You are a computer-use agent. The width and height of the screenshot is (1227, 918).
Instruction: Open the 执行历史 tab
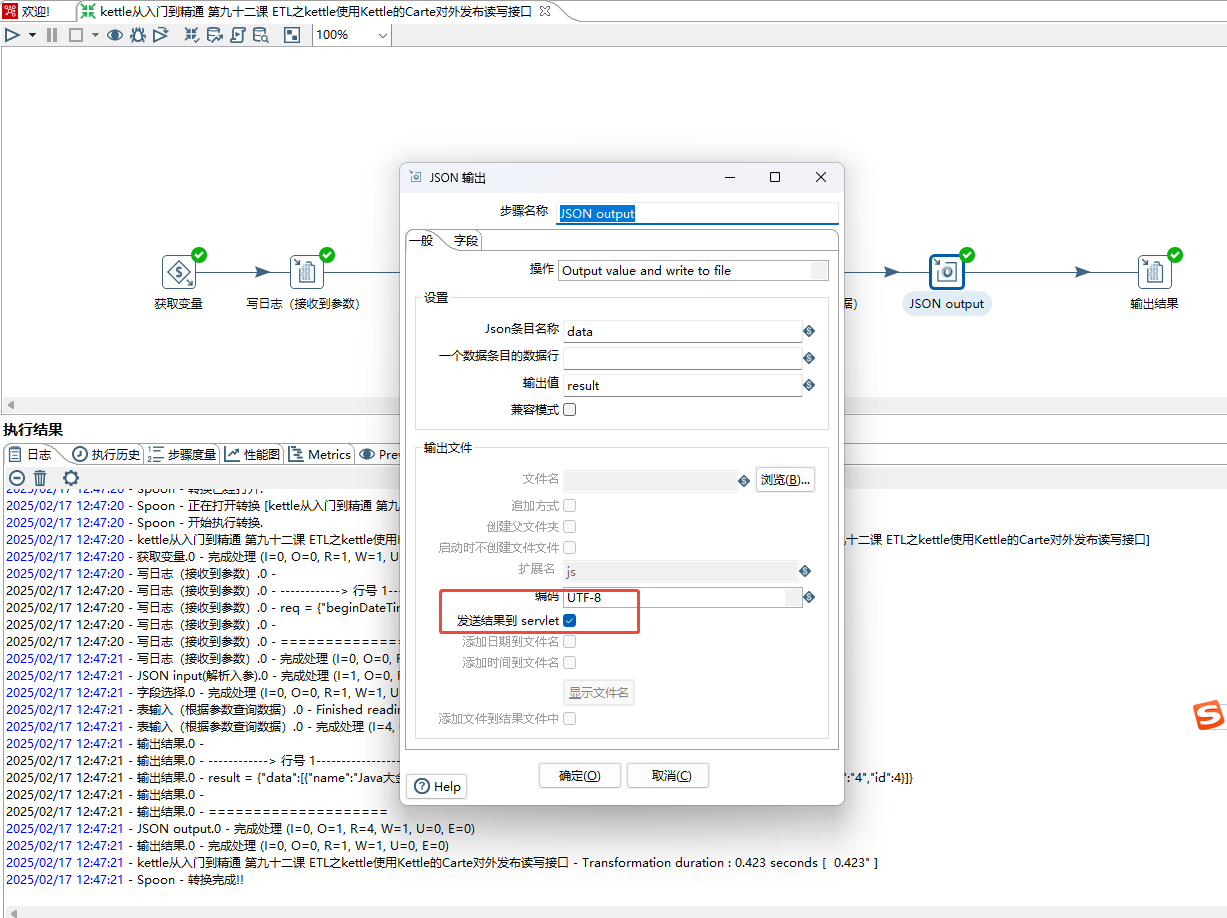coord(106,454)
